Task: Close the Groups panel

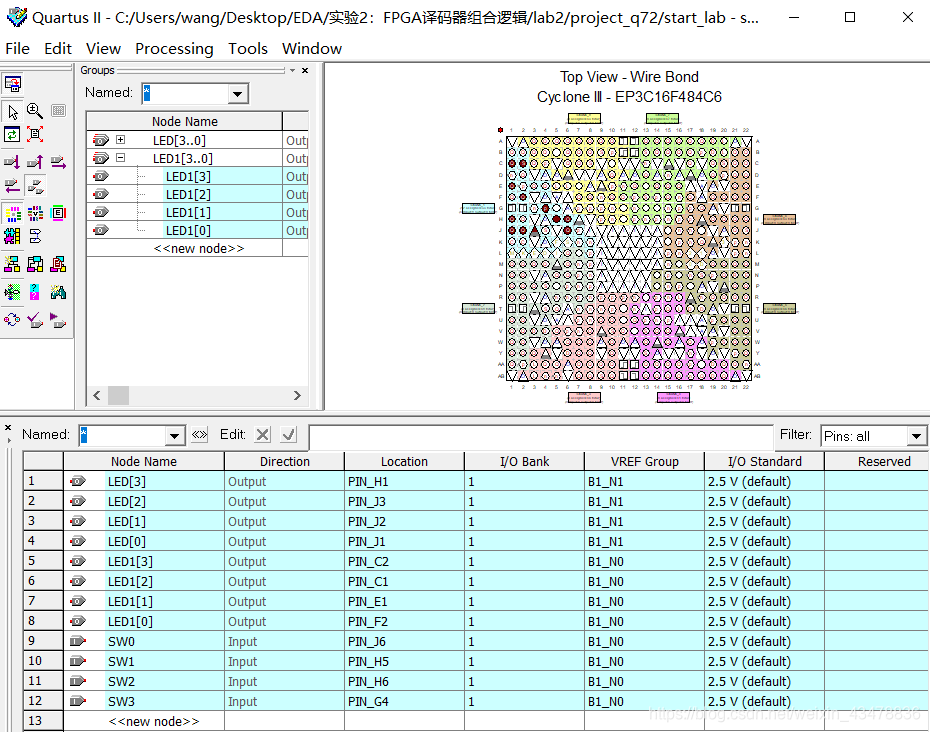Action: (305, 71)
